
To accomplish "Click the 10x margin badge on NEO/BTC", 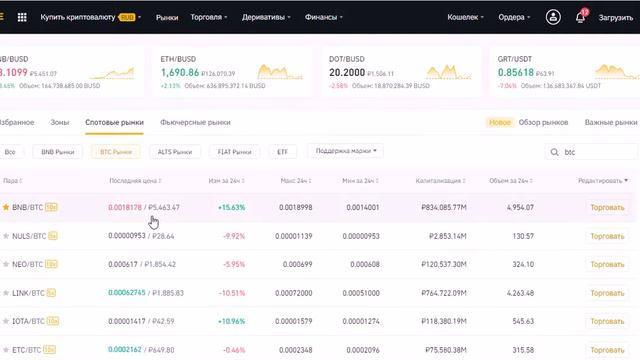I will pos(51,264).
